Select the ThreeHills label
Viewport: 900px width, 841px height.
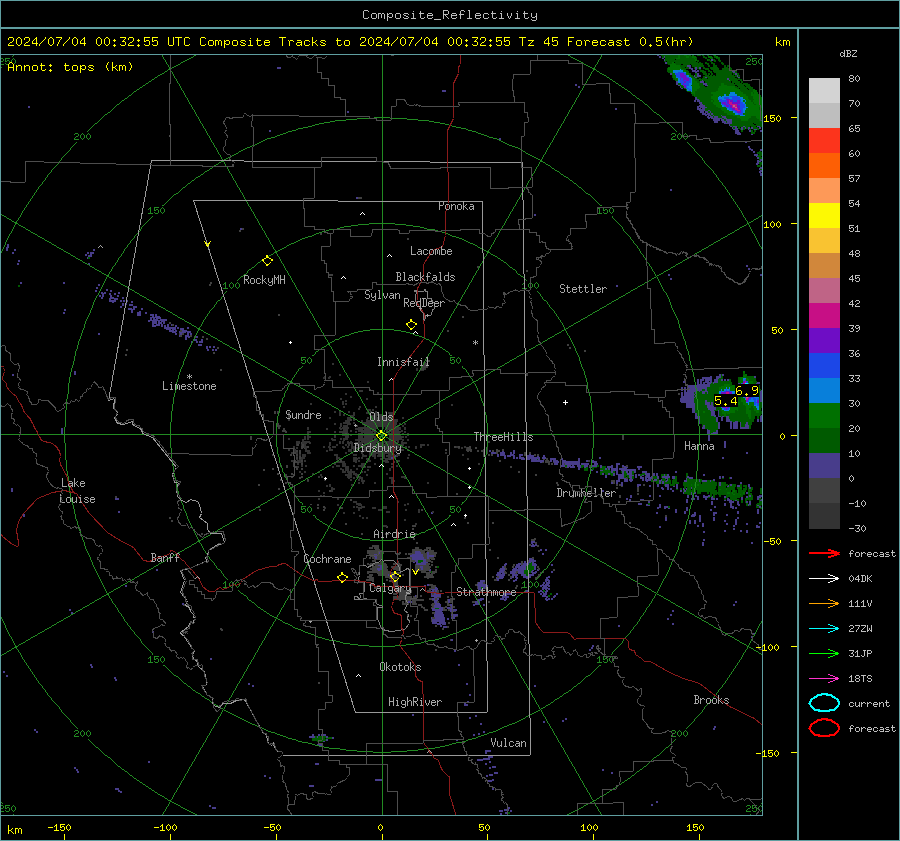tap(503, 437)
